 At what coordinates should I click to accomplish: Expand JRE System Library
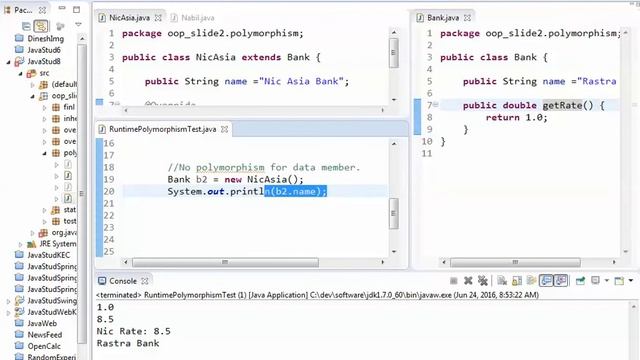click(x=20, y=244)
